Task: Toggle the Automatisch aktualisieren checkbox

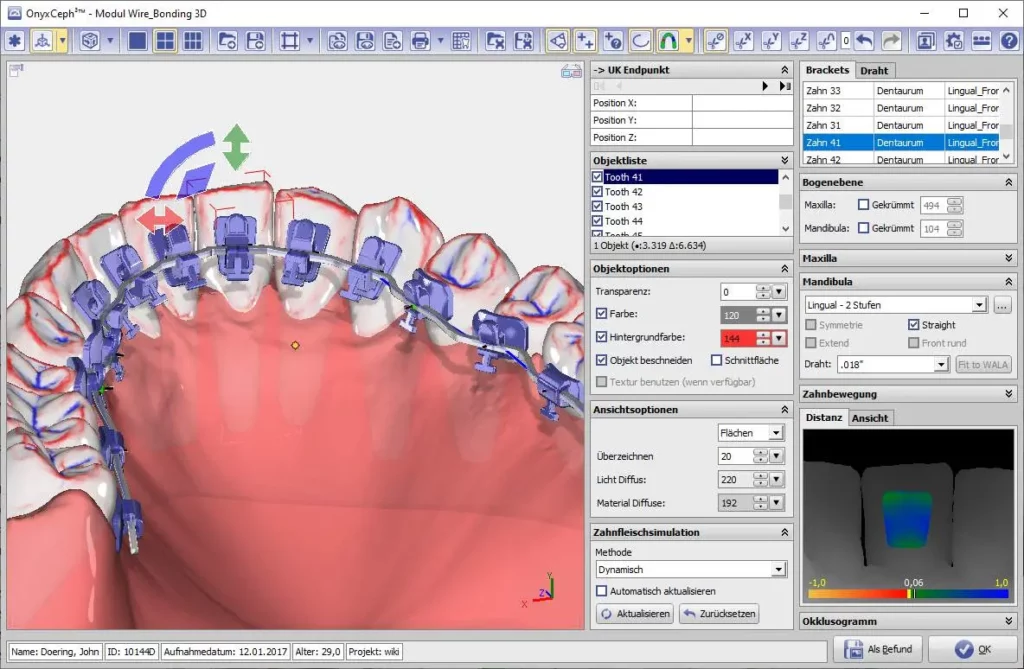Action: click(602, 591)
